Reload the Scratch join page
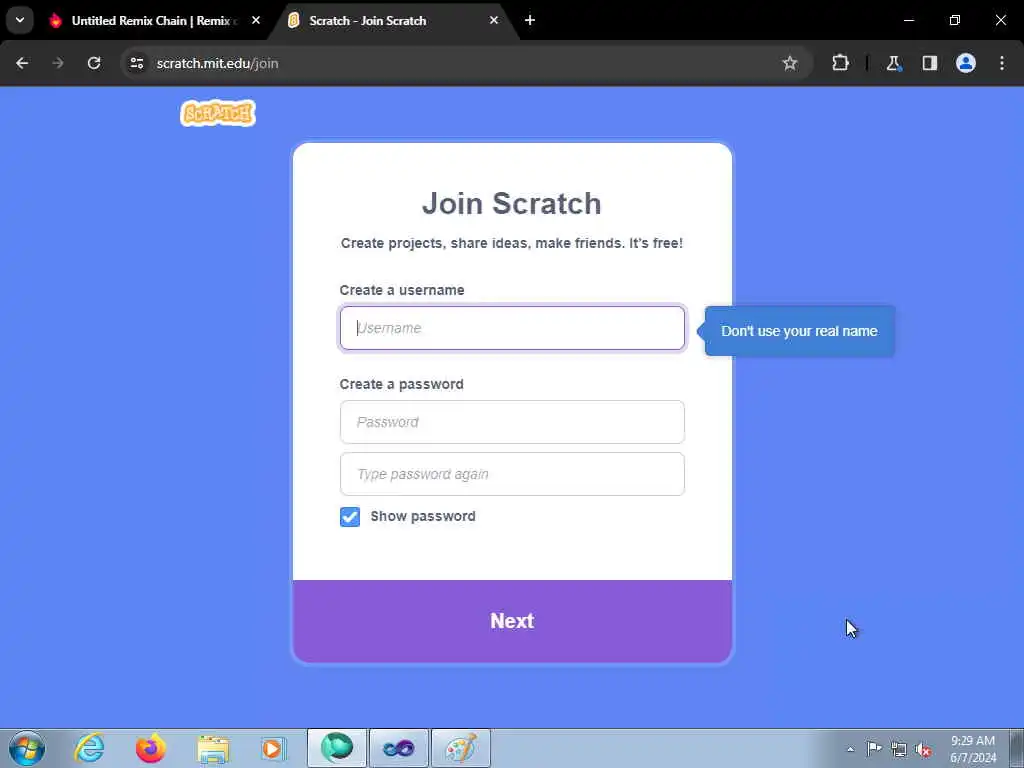Screen dimensions: 1024x768 click(x=94, y=63)
